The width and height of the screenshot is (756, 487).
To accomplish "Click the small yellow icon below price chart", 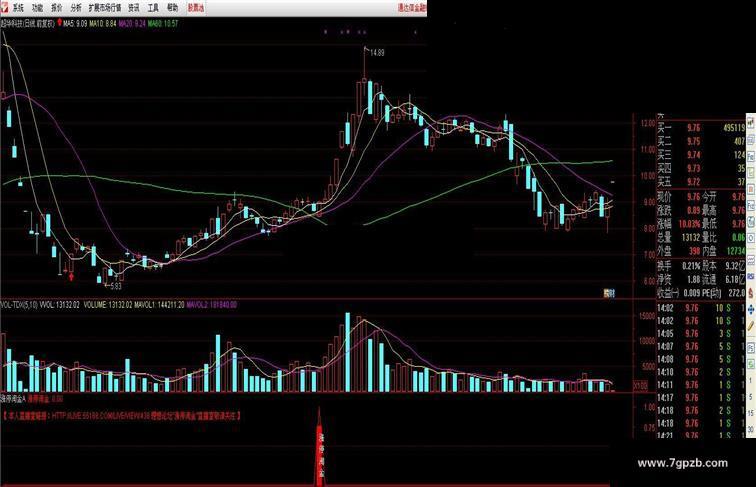I will (x=609, y=292).
